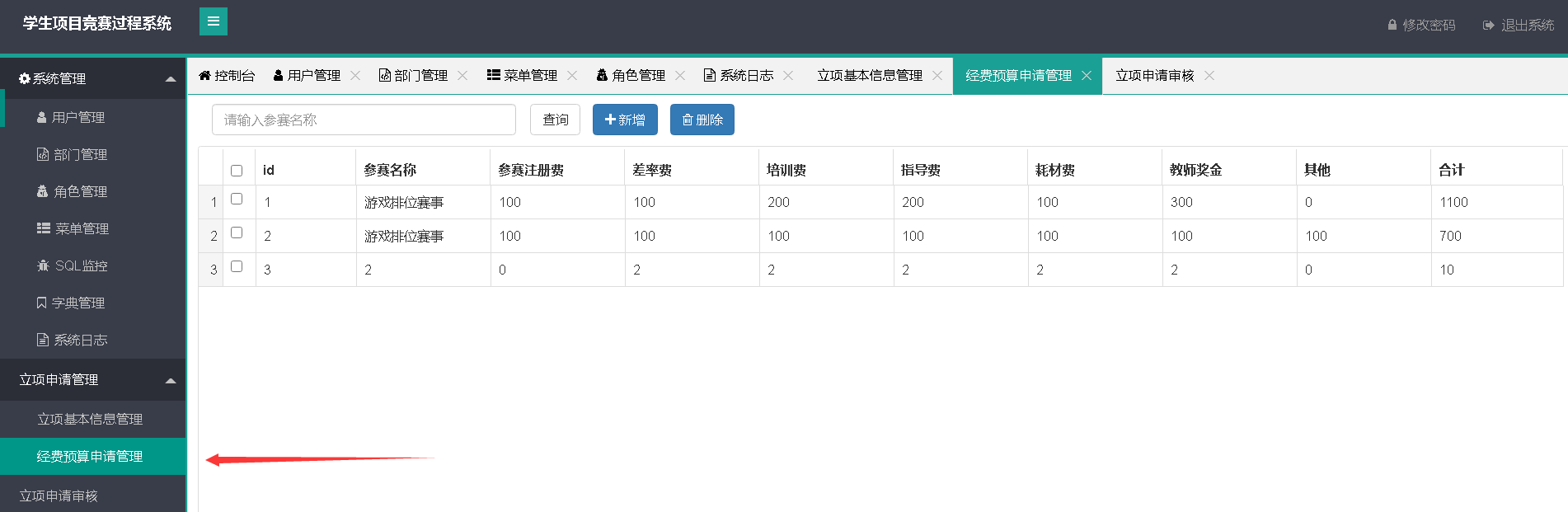Select 经费预算申请管理 in the sidebar
Image resolution: width=1568 pixels, height=512 pixels.
pos(92,456)
